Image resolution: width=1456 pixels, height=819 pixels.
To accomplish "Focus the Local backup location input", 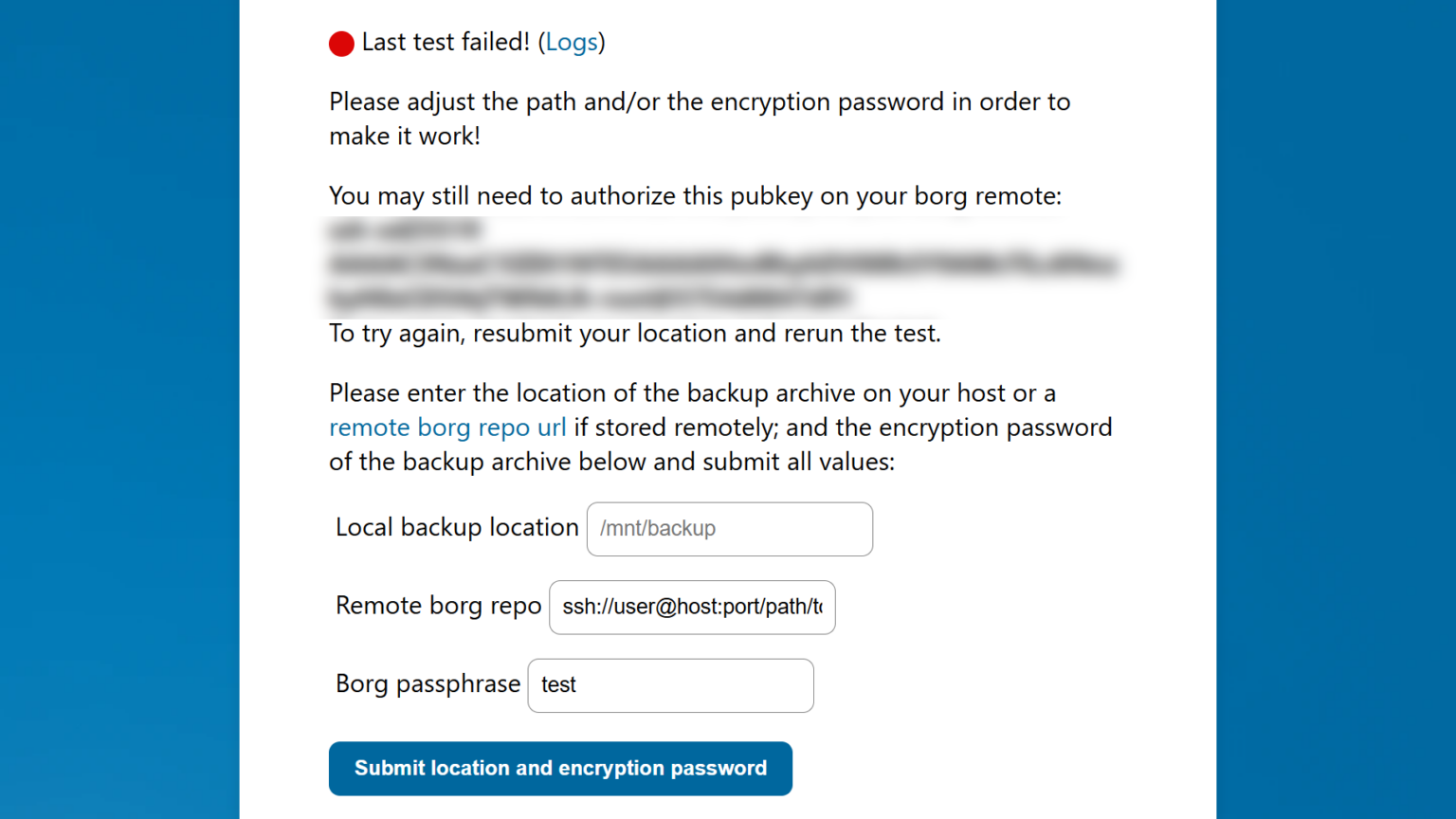I will pos(729,529).
